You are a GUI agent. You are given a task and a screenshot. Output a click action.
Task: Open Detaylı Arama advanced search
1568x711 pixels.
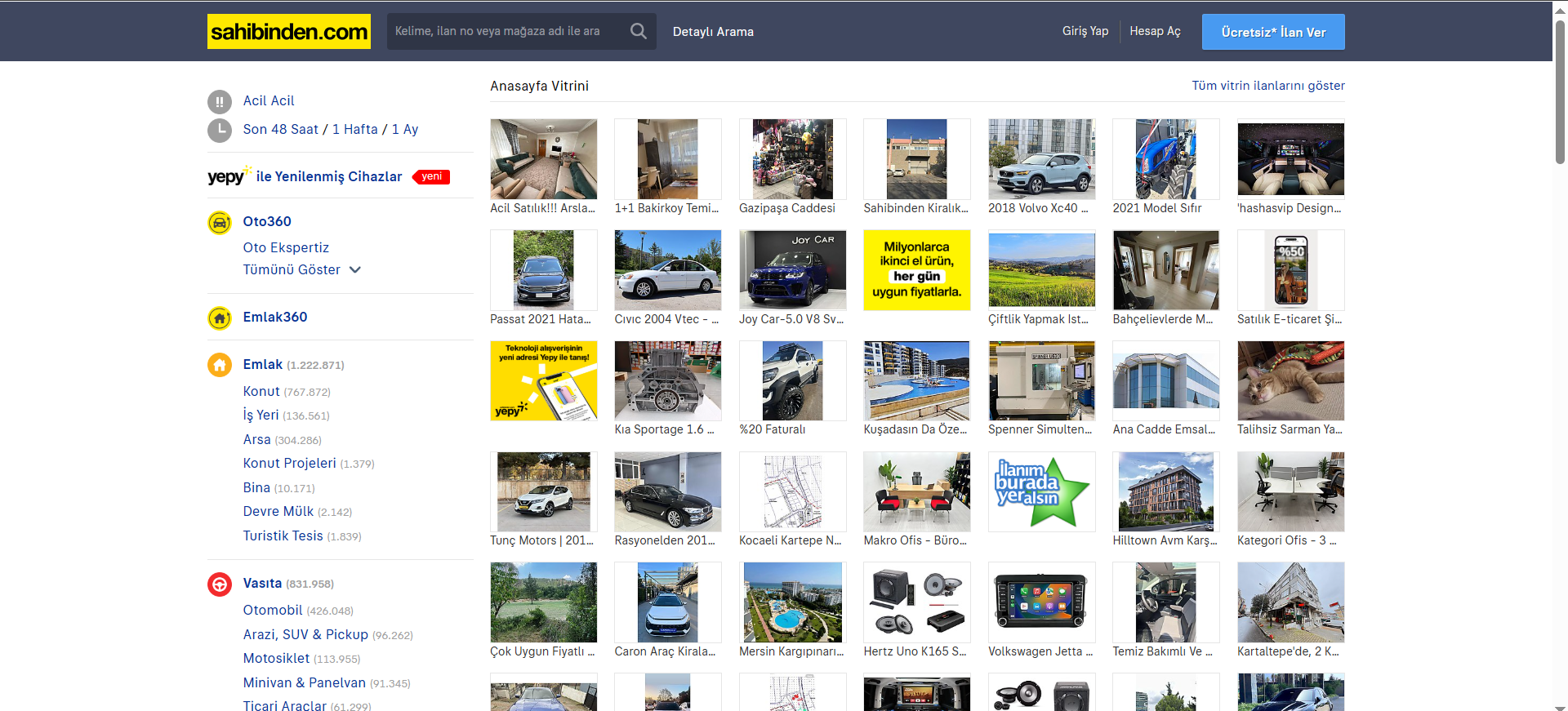(713, 32)
